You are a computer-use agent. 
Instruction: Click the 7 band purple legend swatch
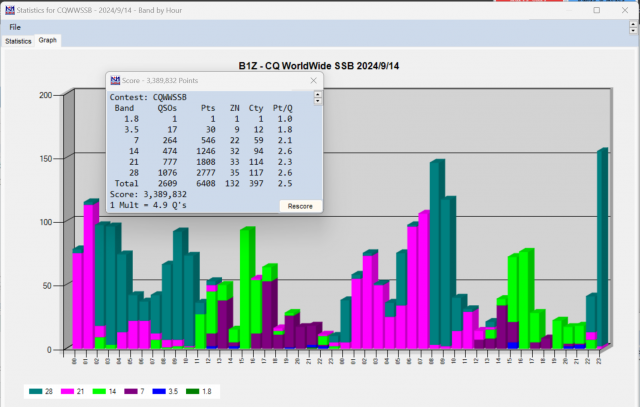pos(131,391)
